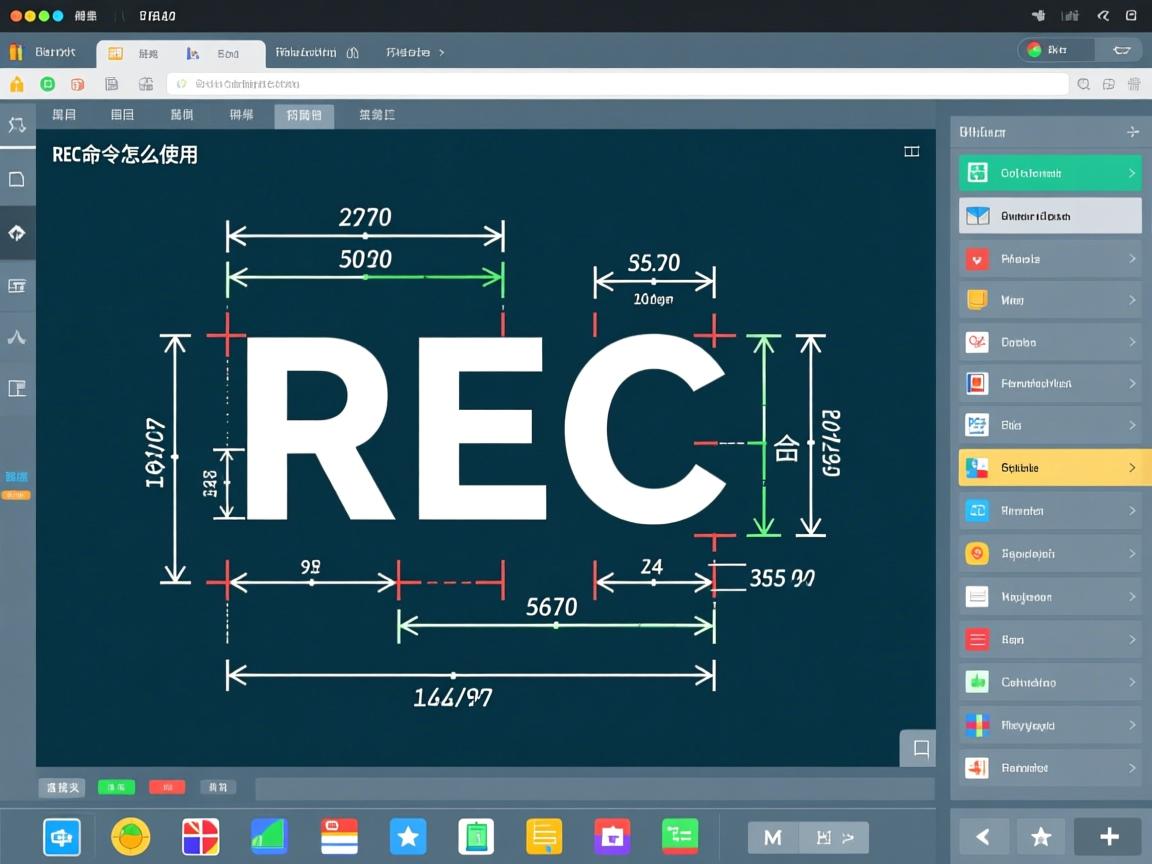Screen dimensions: 1152x864
Task: Click the home icon below the browser tabs
Action: (16, 84)
